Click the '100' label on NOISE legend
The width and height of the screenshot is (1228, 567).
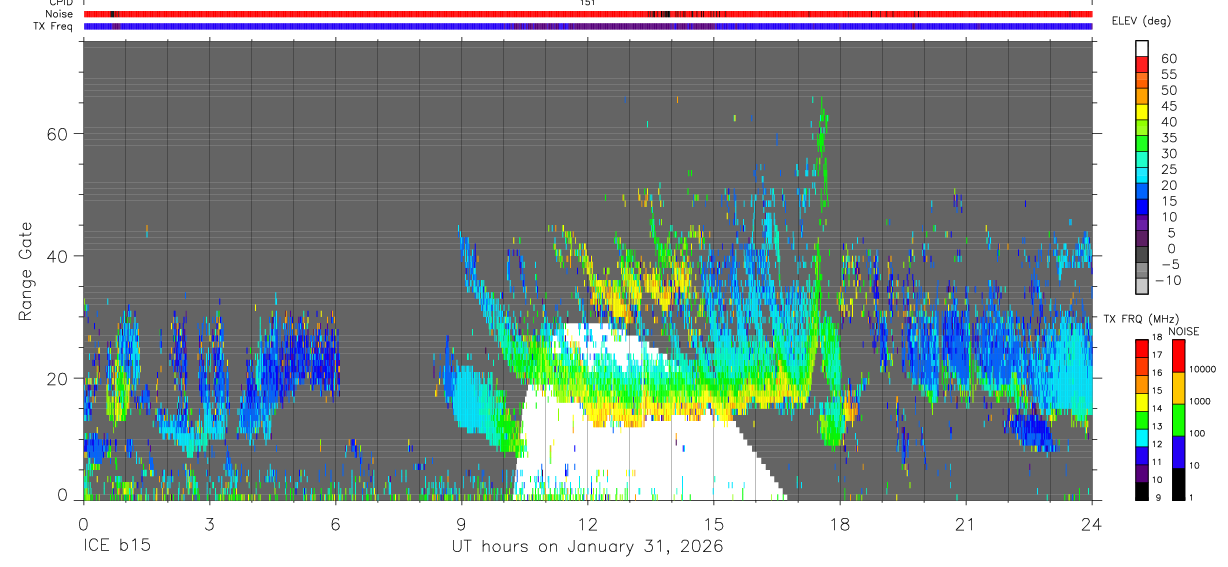pyautogui.click(x=1197, y=435)
